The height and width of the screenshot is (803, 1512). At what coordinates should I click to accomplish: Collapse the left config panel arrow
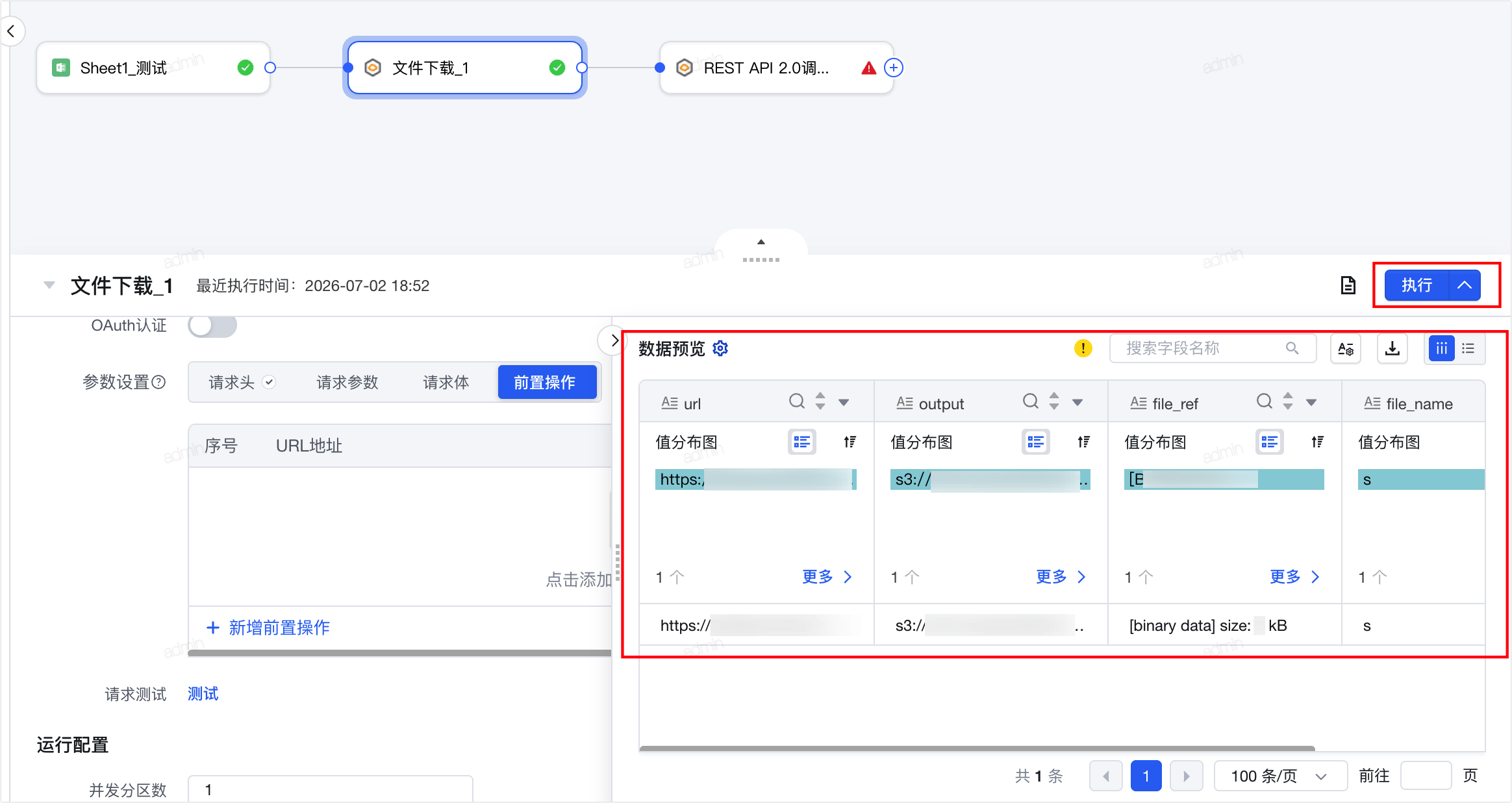point(612,340)
